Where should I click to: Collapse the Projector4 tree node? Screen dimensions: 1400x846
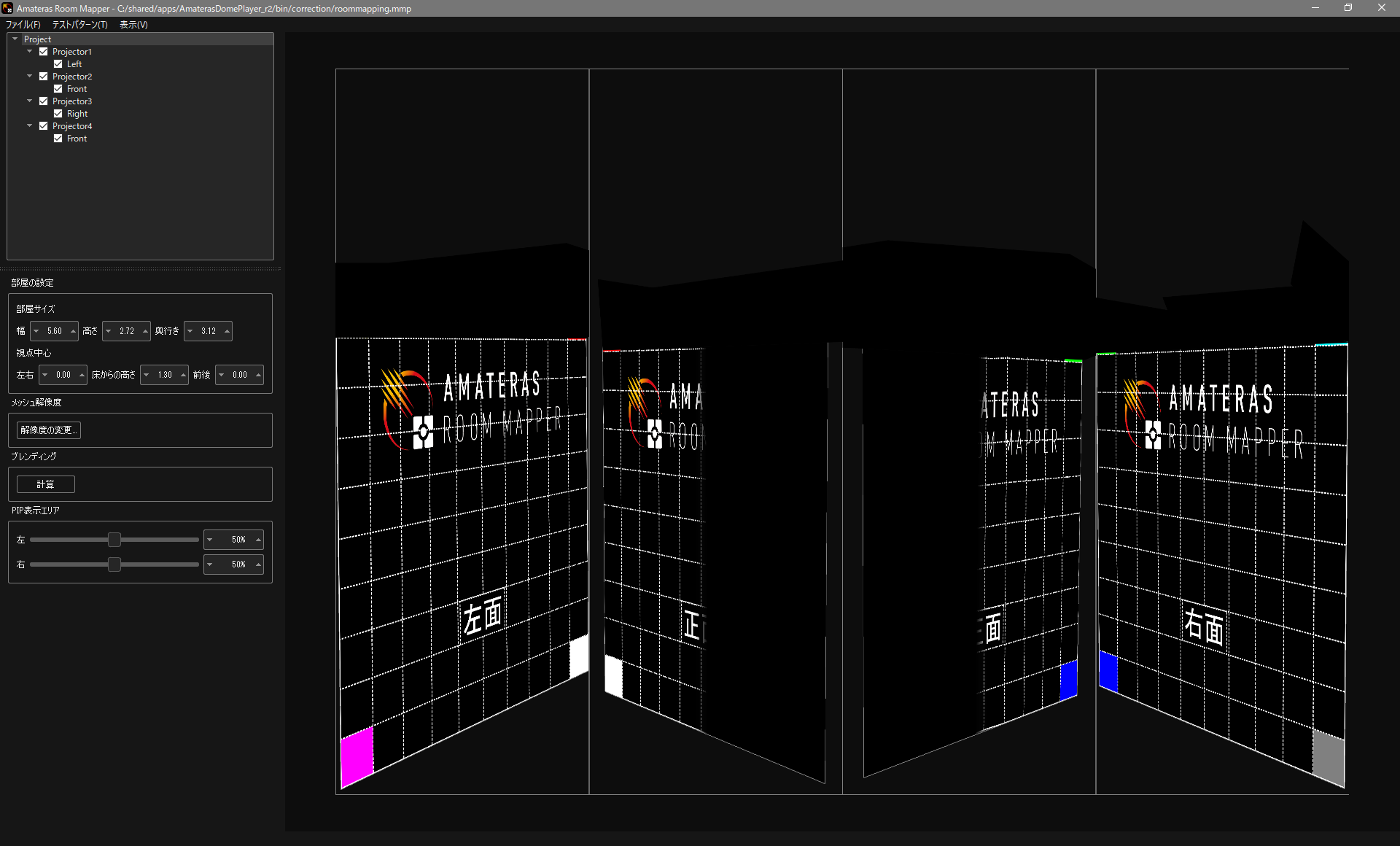click(x=30, y=125)
